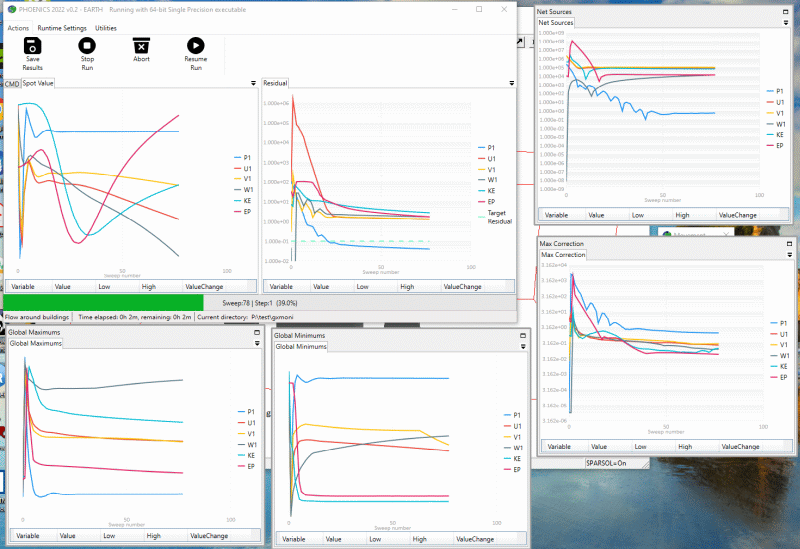The height and width of the screenshot is (549, 800).
Task: Click Variable column header under Spot Value
Action: coord(24,287)
